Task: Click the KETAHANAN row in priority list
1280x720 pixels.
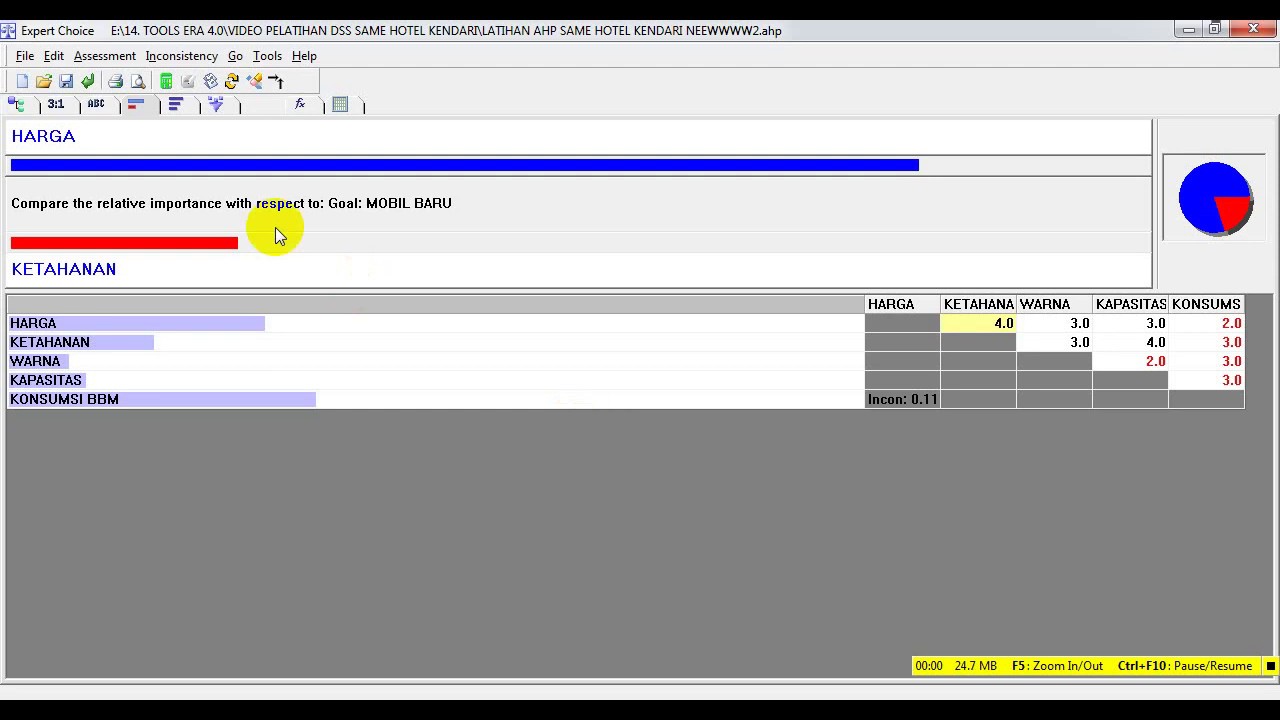Action: pos(436,342)
